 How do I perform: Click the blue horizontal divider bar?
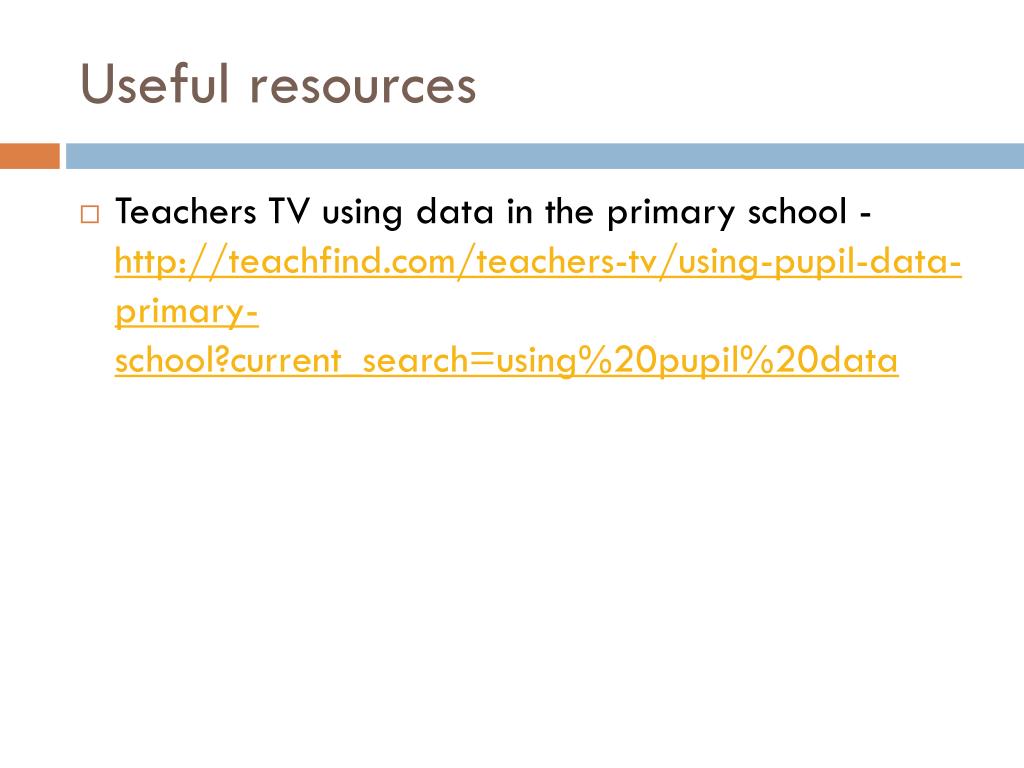pyautogui.click(x=545, y=156)
